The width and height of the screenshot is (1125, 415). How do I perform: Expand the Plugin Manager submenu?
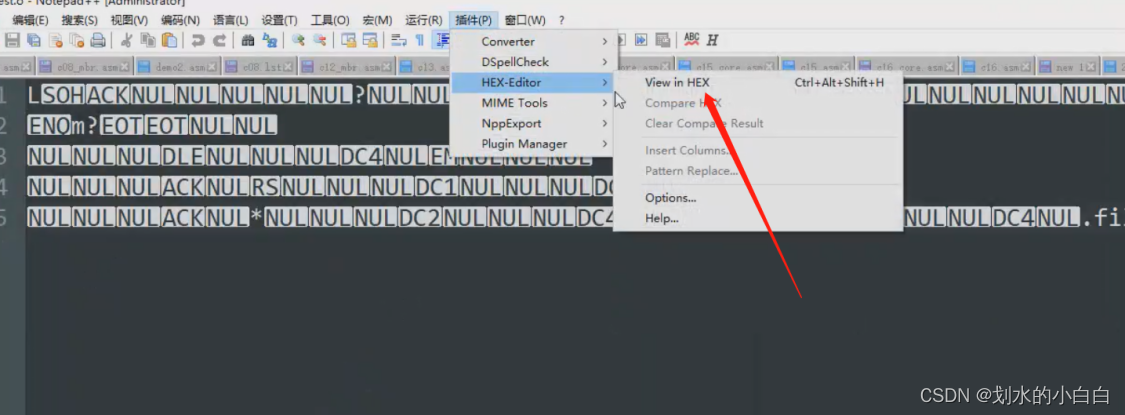tap(534, 144)
